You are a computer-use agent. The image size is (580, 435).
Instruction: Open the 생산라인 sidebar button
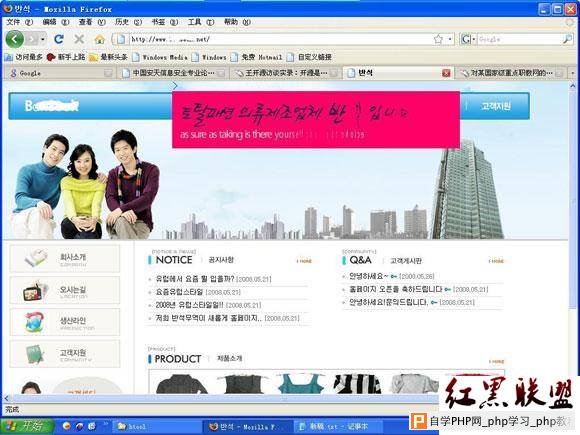tap(65, 322)
